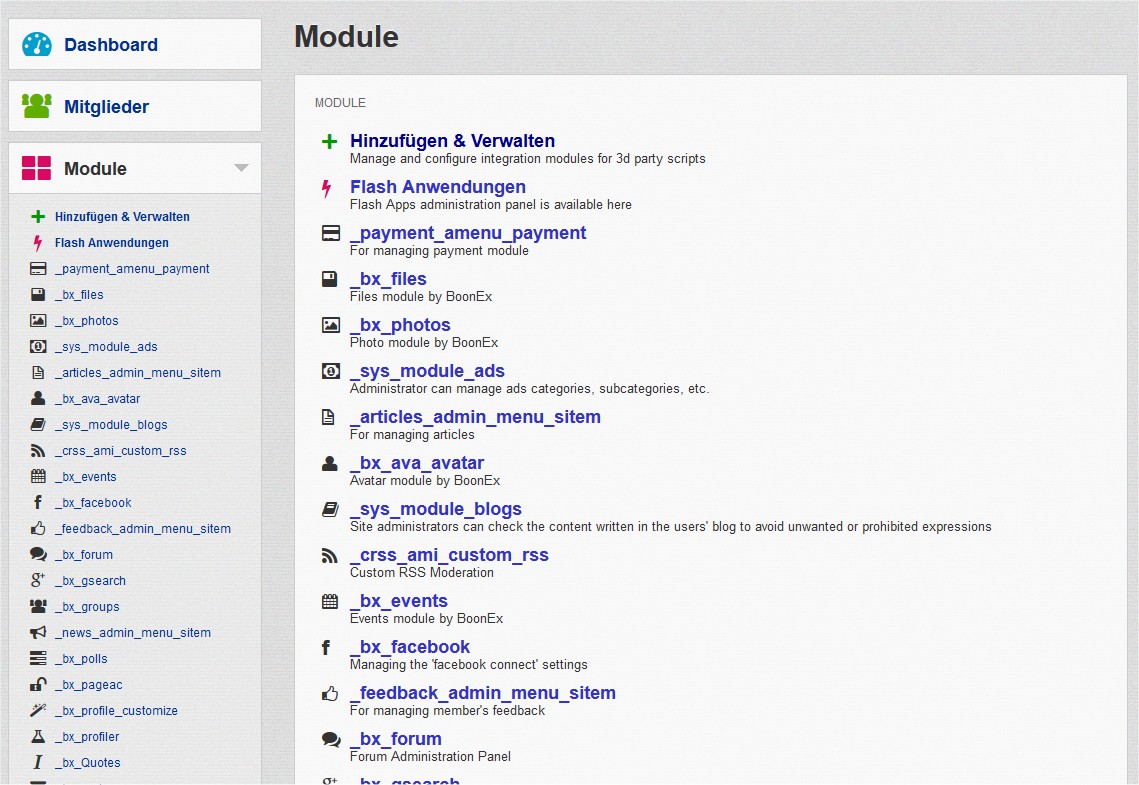The height and width of the screenshot is (785, 1139).
Task: Click the RSS feed icon in sidebar
Action: tap(38, 451)
